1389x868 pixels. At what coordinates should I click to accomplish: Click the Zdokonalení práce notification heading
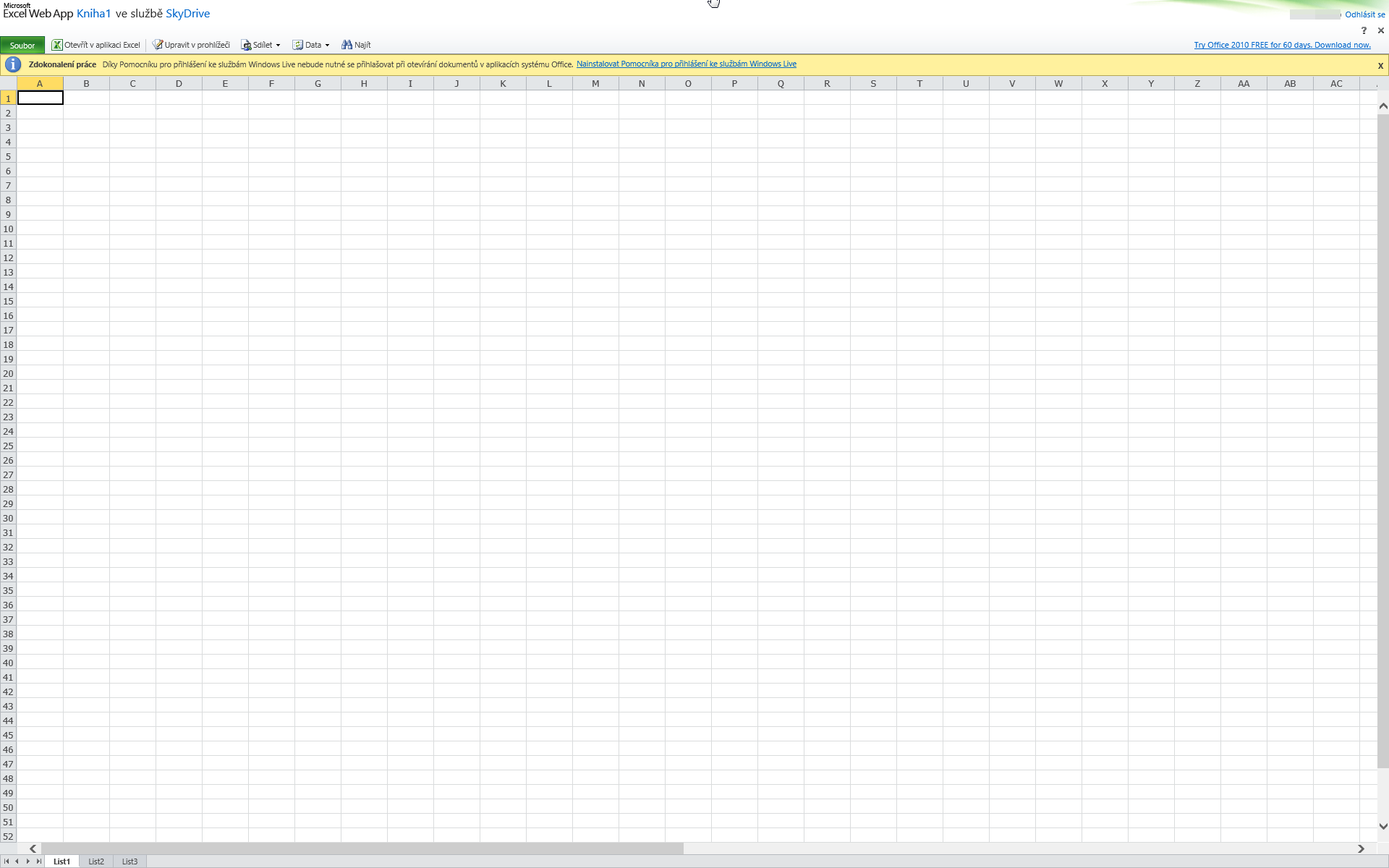click(62, 64)
